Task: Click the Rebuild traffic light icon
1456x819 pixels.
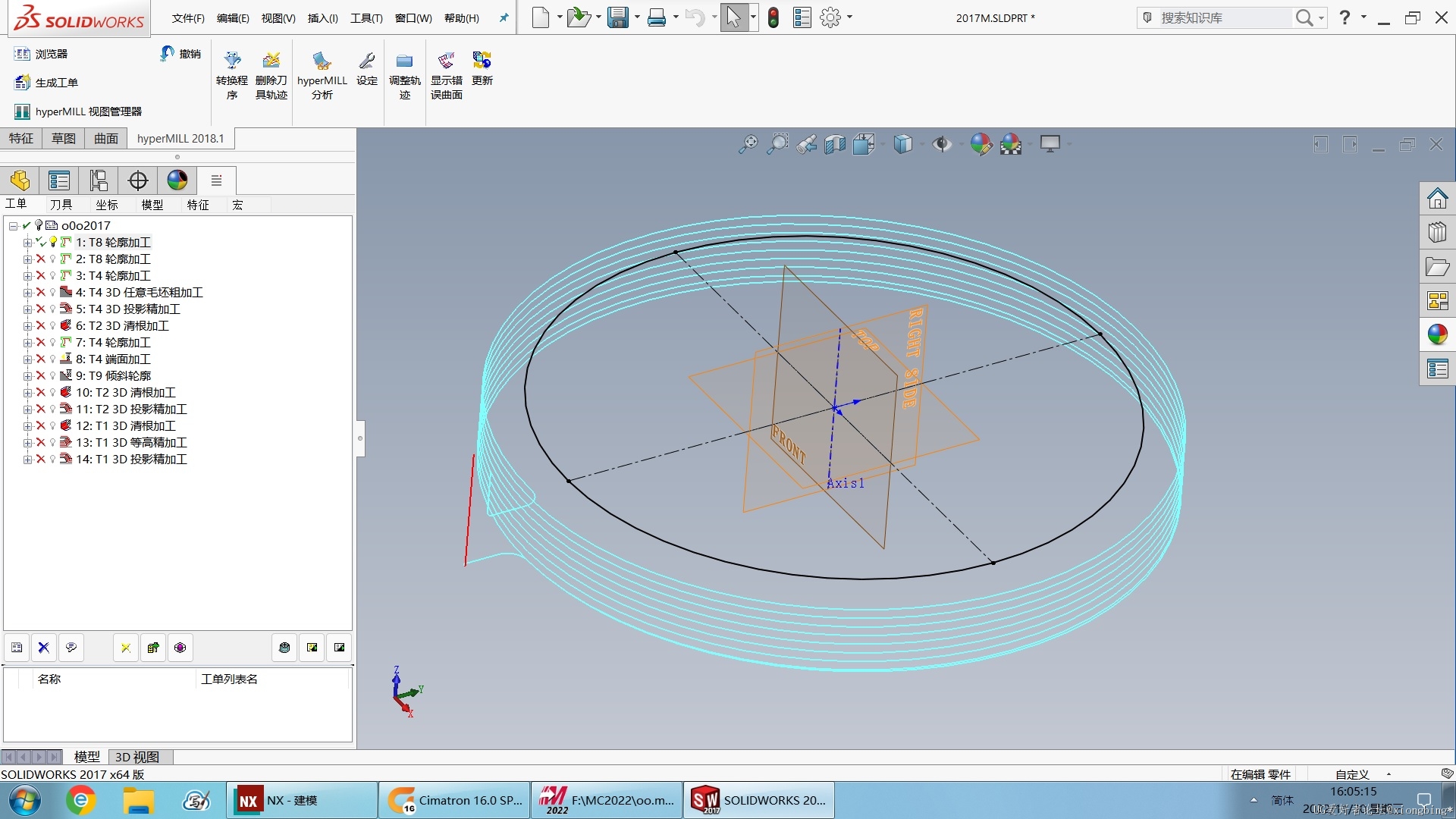Action: (x=773, y=17)
